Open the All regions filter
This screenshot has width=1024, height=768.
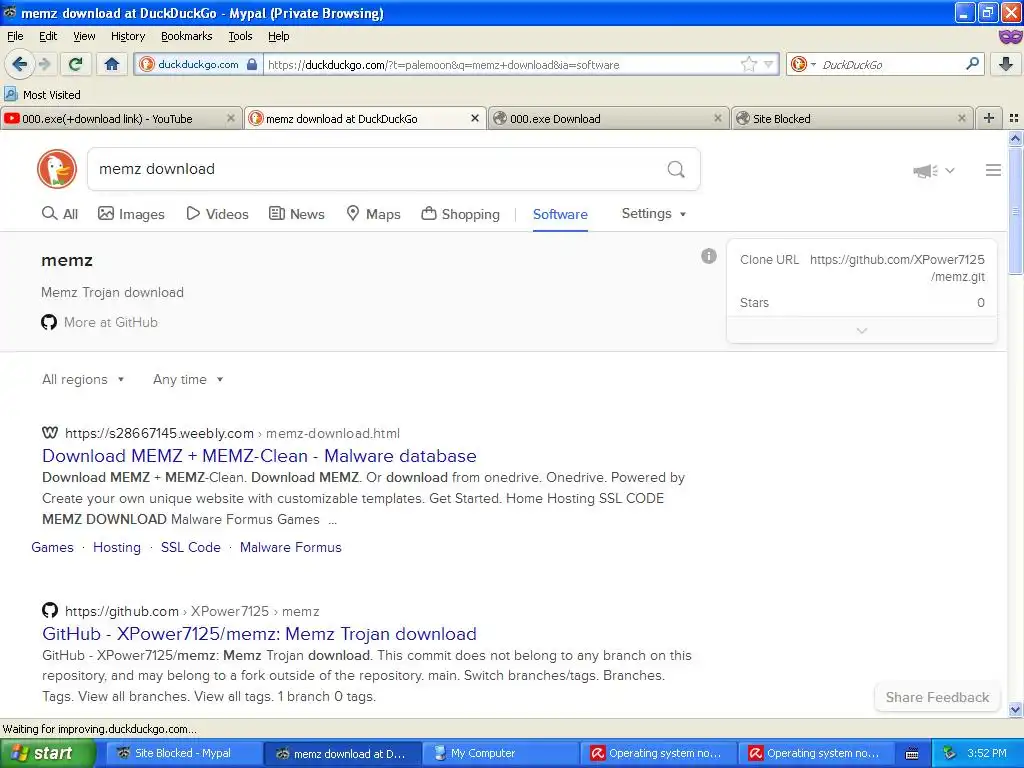(x=83, y=379)
